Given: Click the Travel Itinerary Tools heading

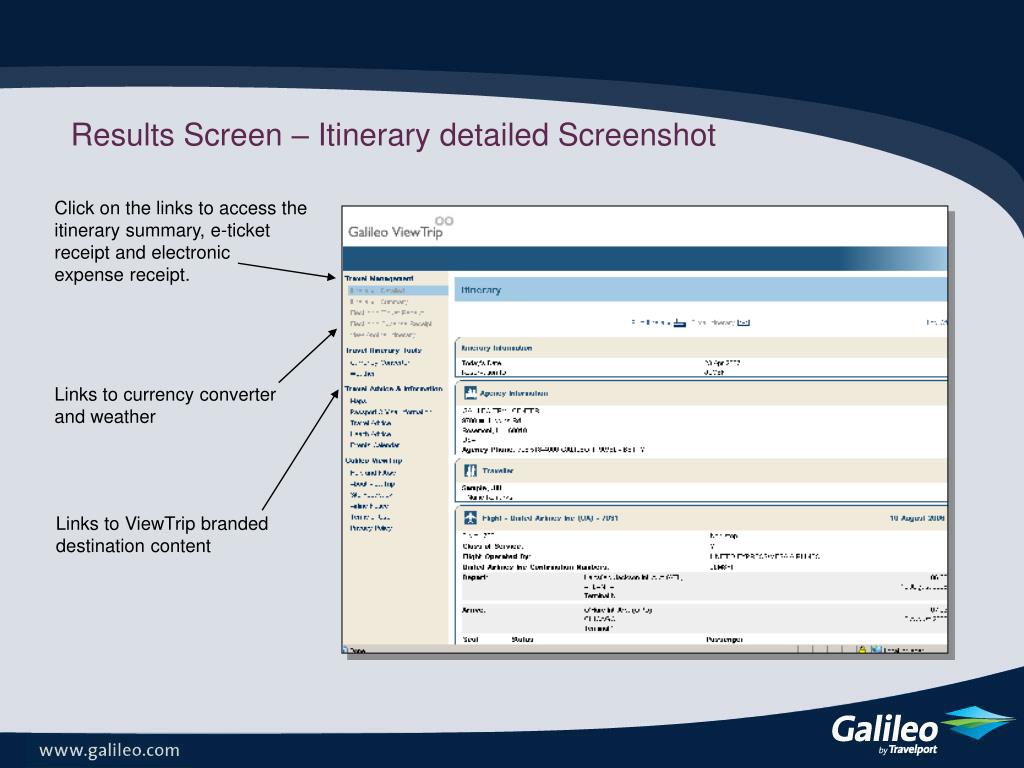Looking at the screenshot, I should coord(383,351).
